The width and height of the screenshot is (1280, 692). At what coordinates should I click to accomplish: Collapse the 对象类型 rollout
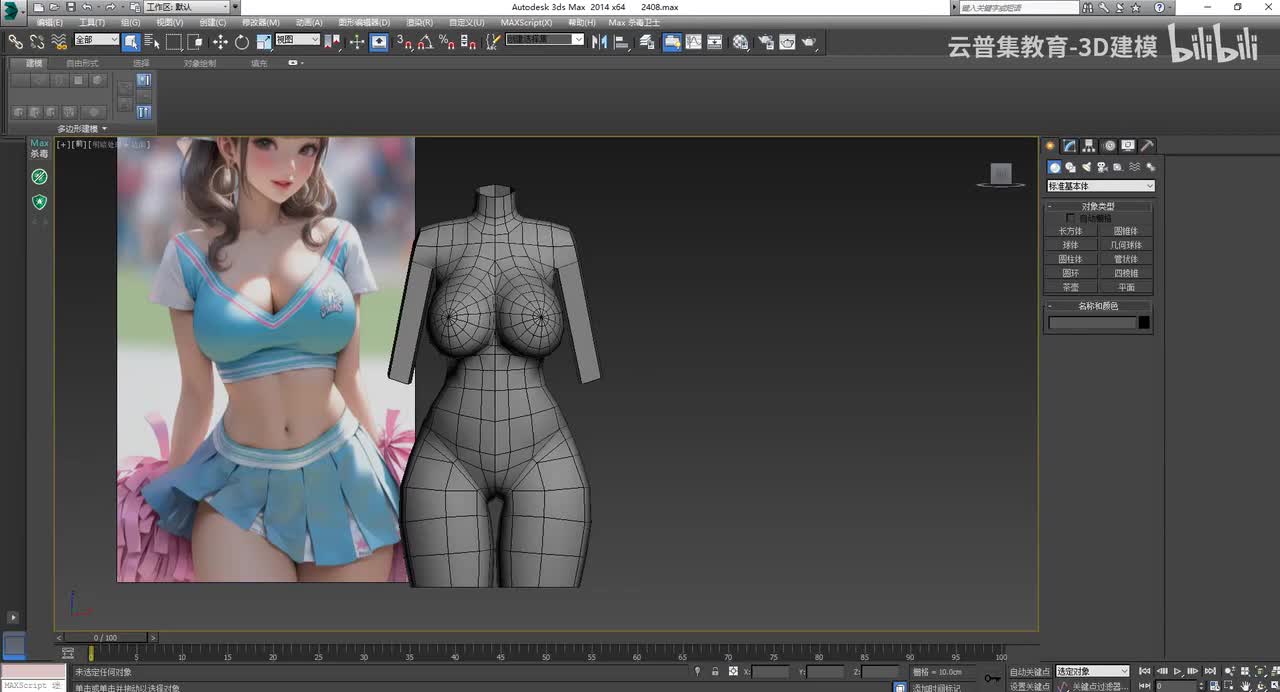point(1097,206)
